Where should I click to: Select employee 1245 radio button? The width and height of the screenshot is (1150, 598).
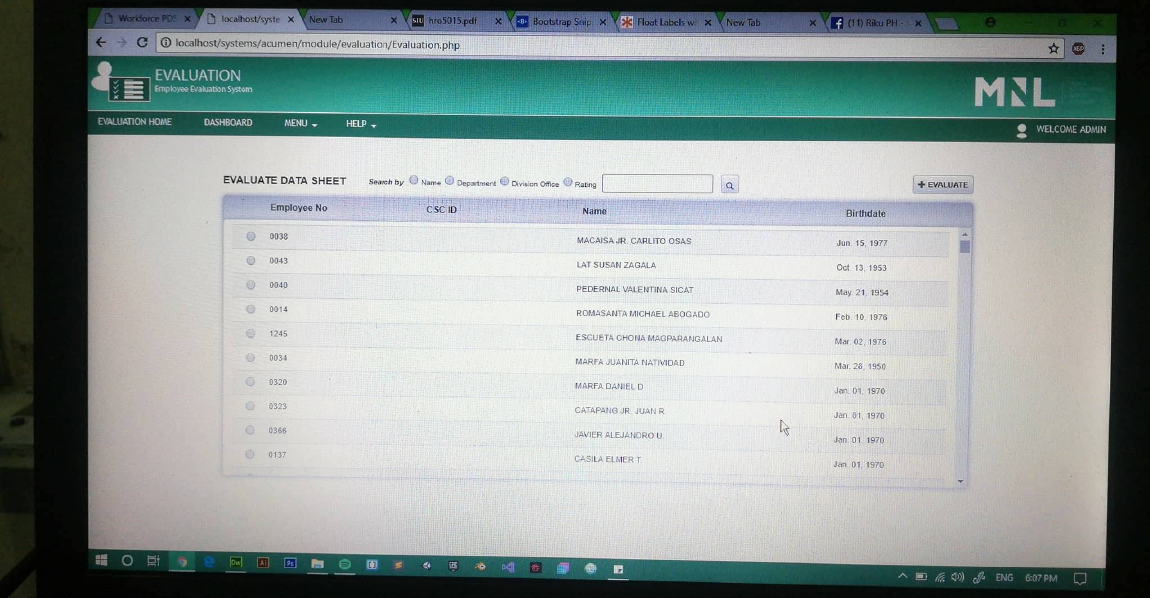tap(250, 333)
